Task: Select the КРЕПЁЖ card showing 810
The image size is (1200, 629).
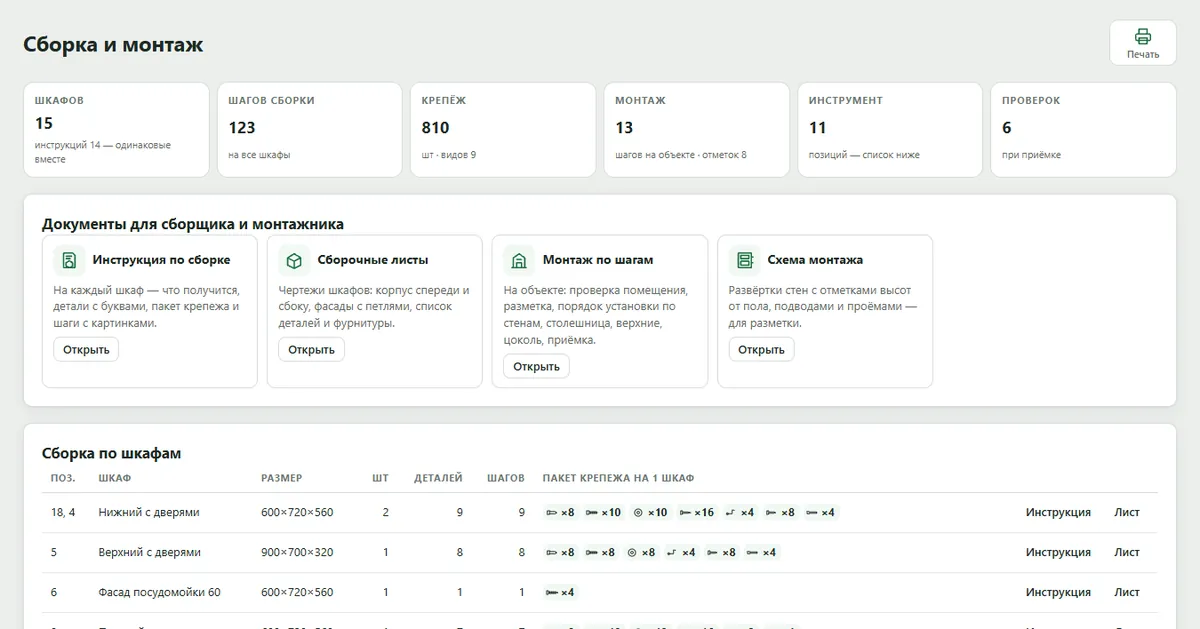Action: (x=503, y=130)
